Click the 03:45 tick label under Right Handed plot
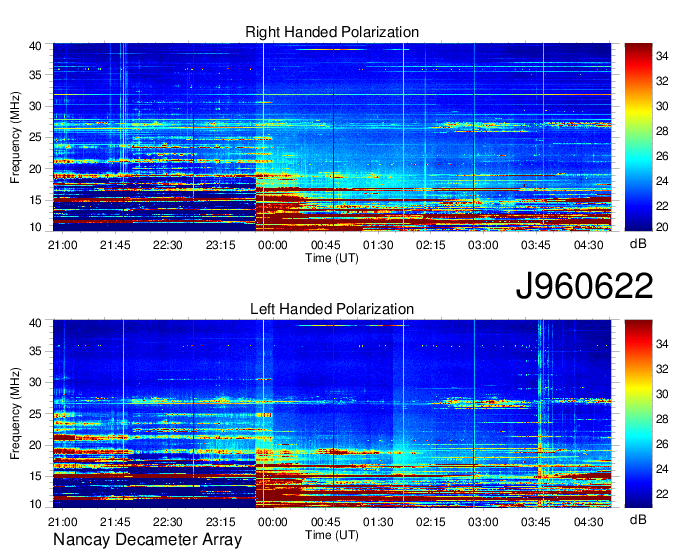Image resolution: width=680 pixels, height=552 pixels. click(x=536, y=245)
